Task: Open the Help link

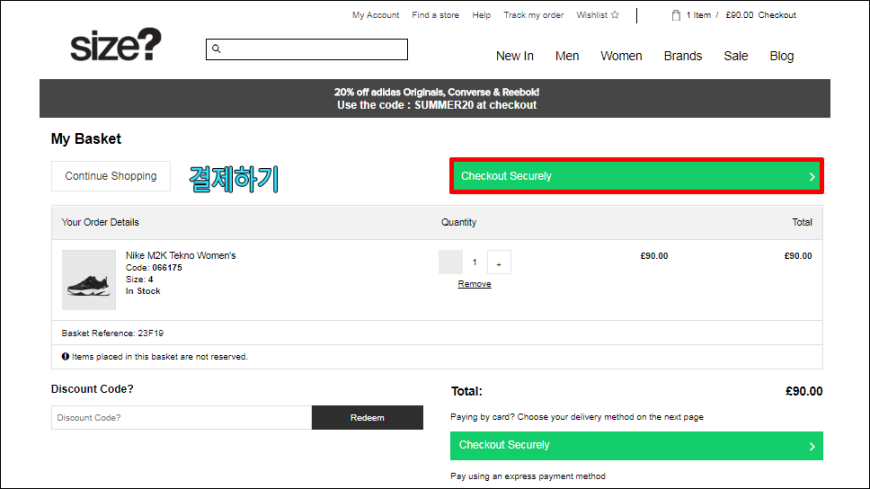Action: [x=482, y=15]
